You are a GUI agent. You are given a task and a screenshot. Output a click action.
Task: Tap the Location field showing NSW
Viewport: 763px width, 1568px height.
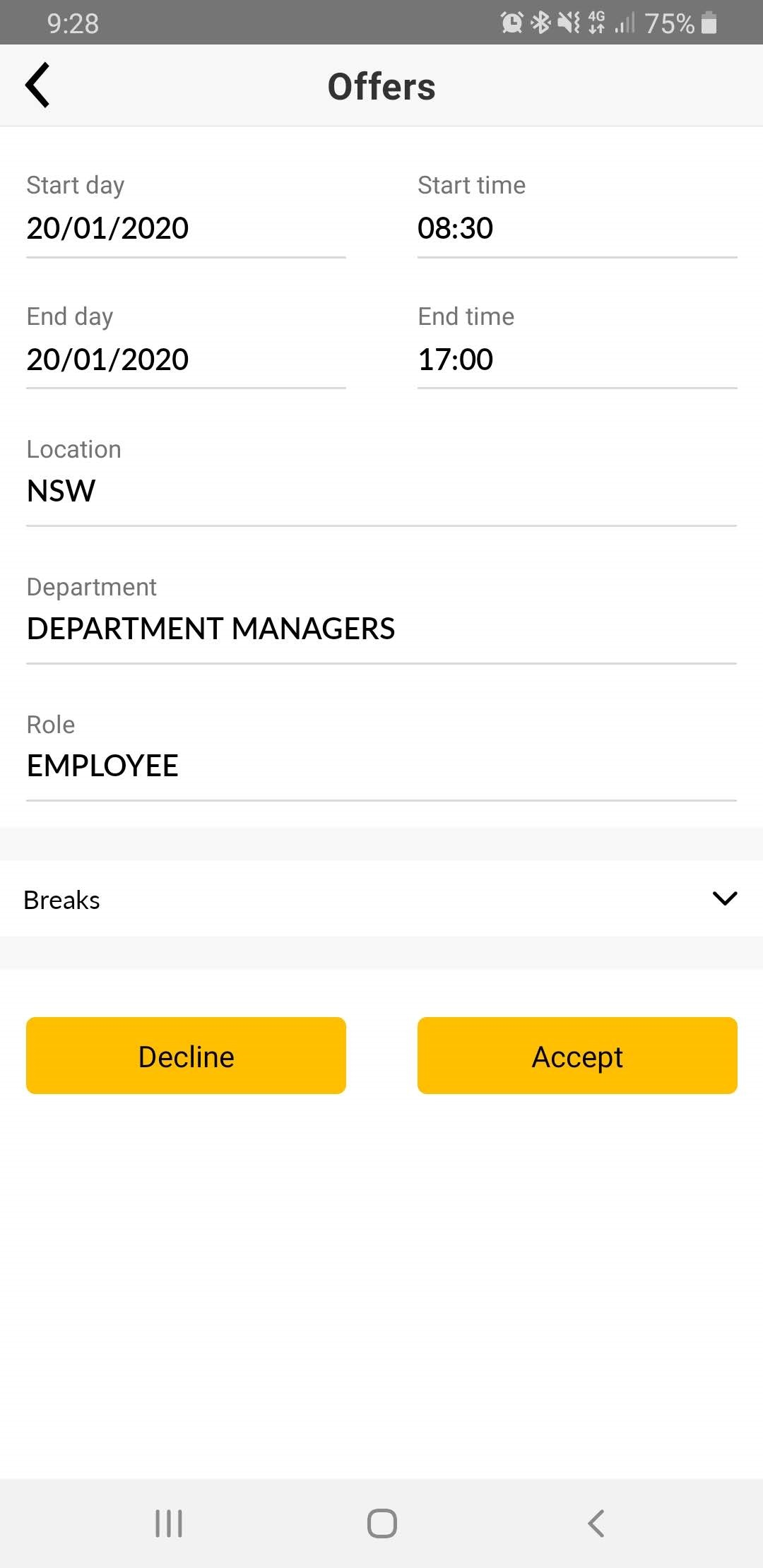pyautogui.click(x=381, y=491)
